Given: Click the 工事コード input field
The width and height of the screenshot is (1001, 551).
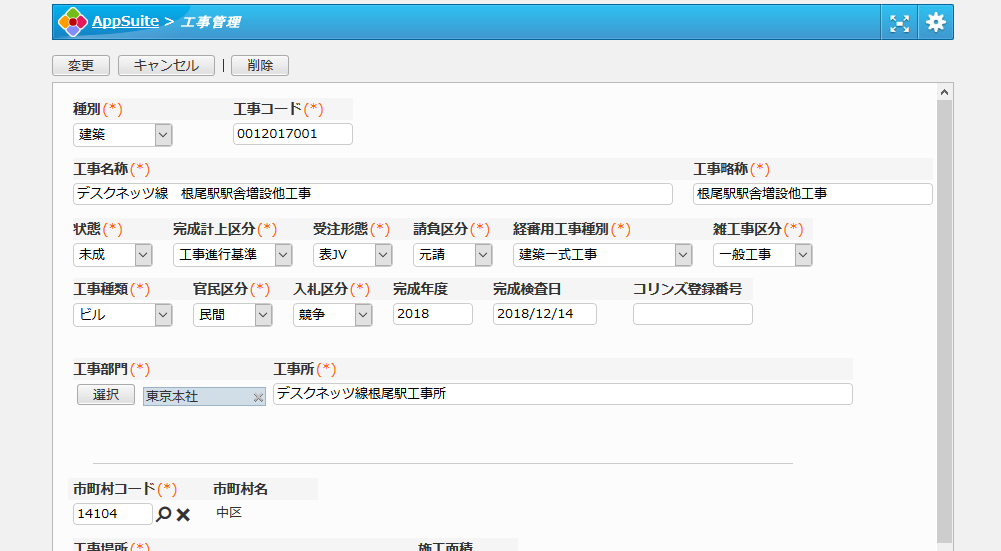Looking at the screenshot, I should pos(293,134).
